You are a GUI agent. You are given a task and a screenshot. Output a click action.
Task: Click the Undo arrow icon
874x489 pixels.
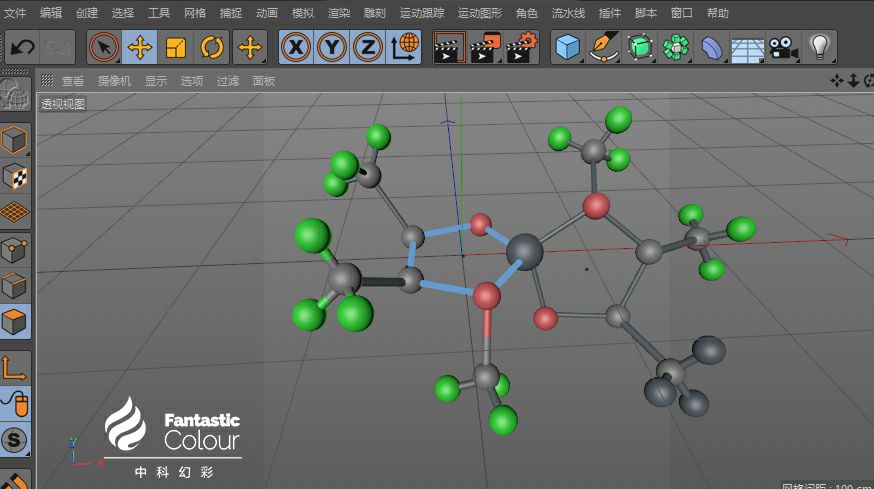click(22, 47)
